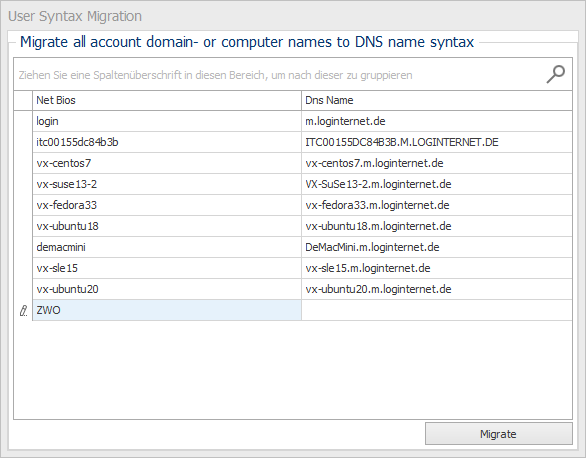The image size is (586, 458).
Task: Select the vx-centos7 Net Bios cell
Action: click(x=167, y=163)
